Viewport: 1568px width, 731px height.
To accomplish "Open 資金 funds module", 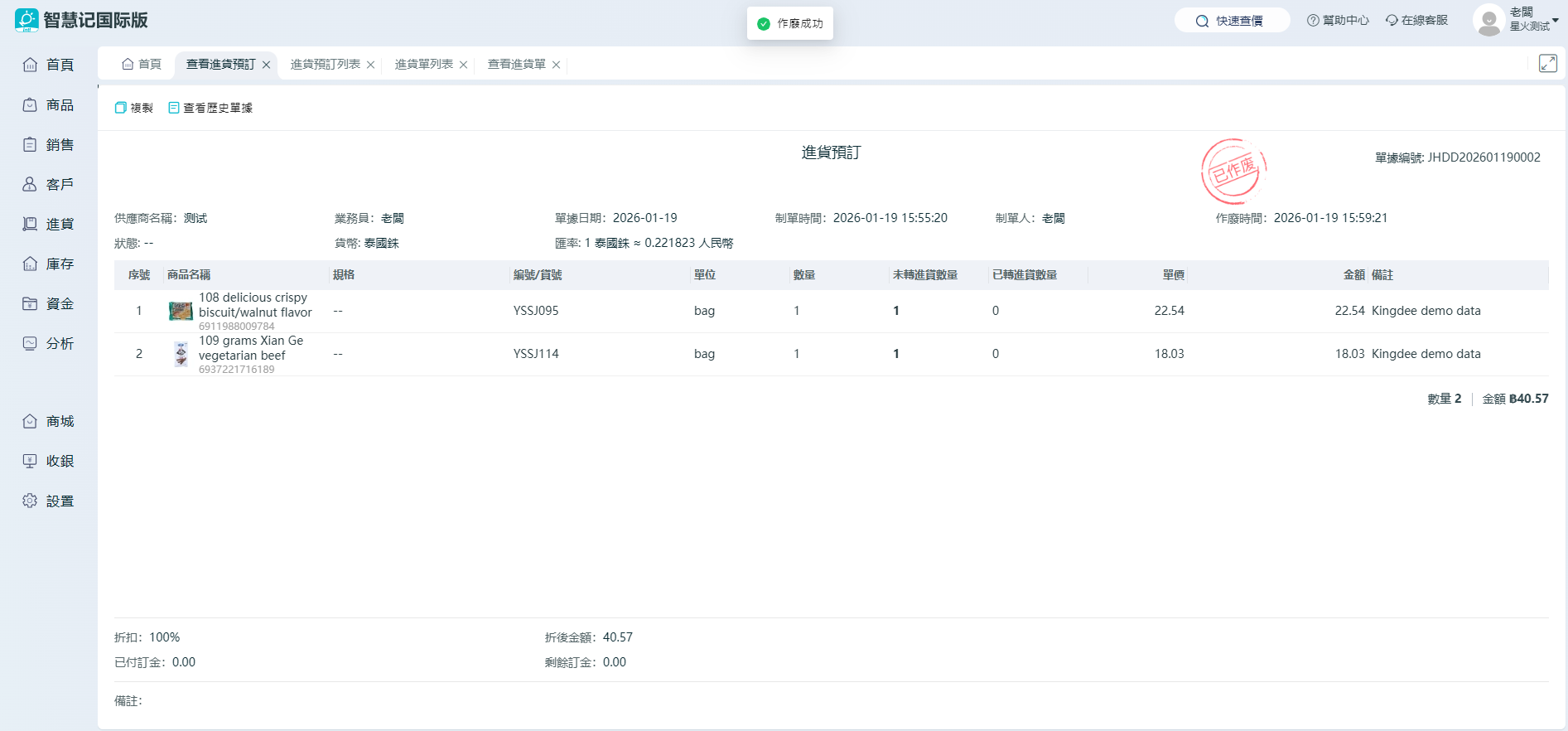I will pos(49,304).
